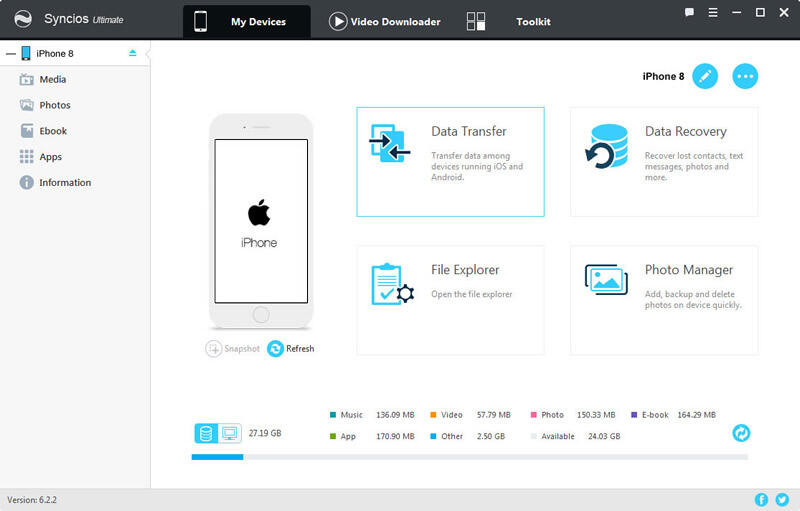Switch to device storage view toggle

click(206, 433)
